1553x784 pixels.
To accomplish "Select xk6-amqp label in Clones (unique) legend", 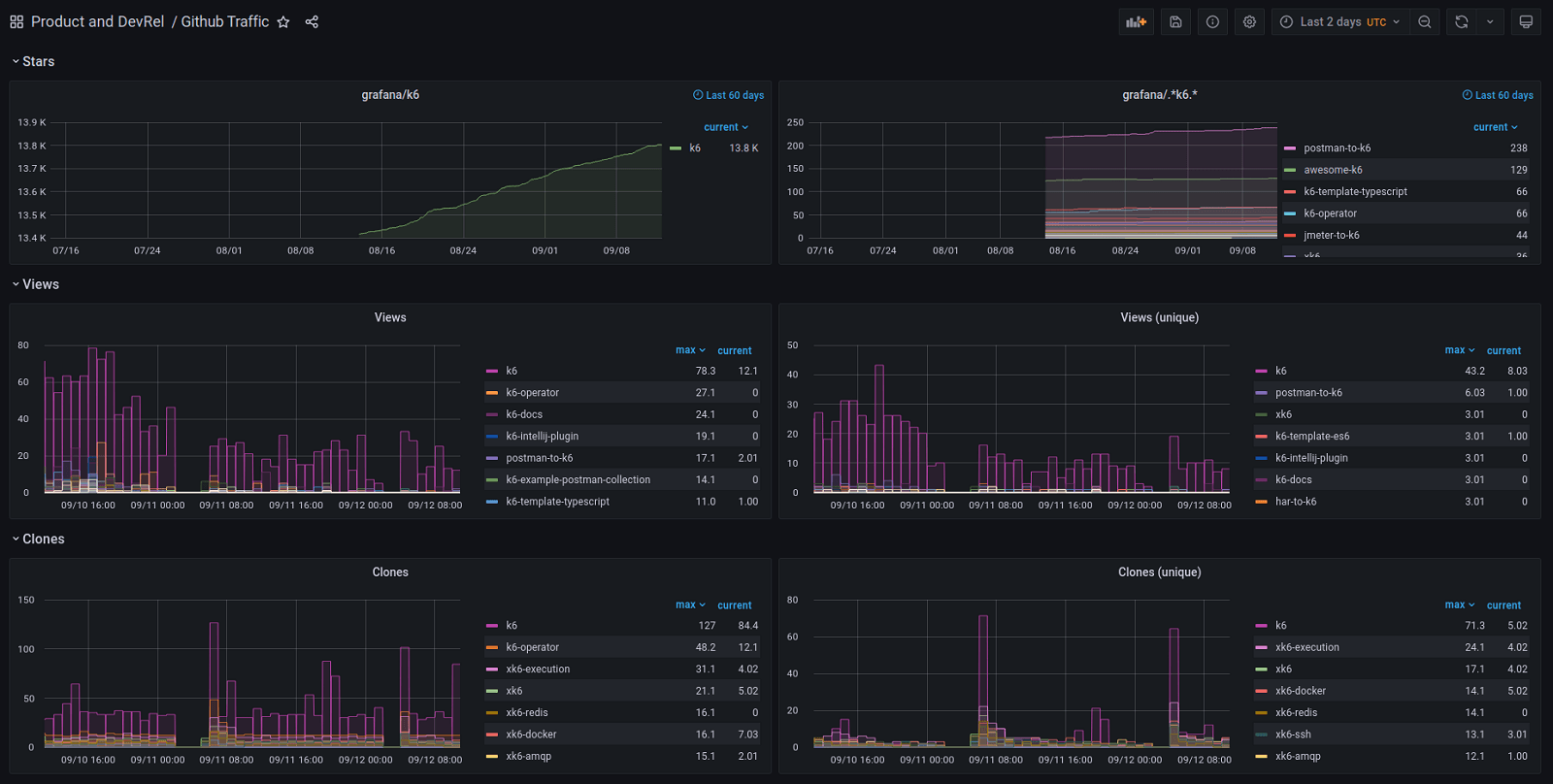I will tap(1298, 757).
